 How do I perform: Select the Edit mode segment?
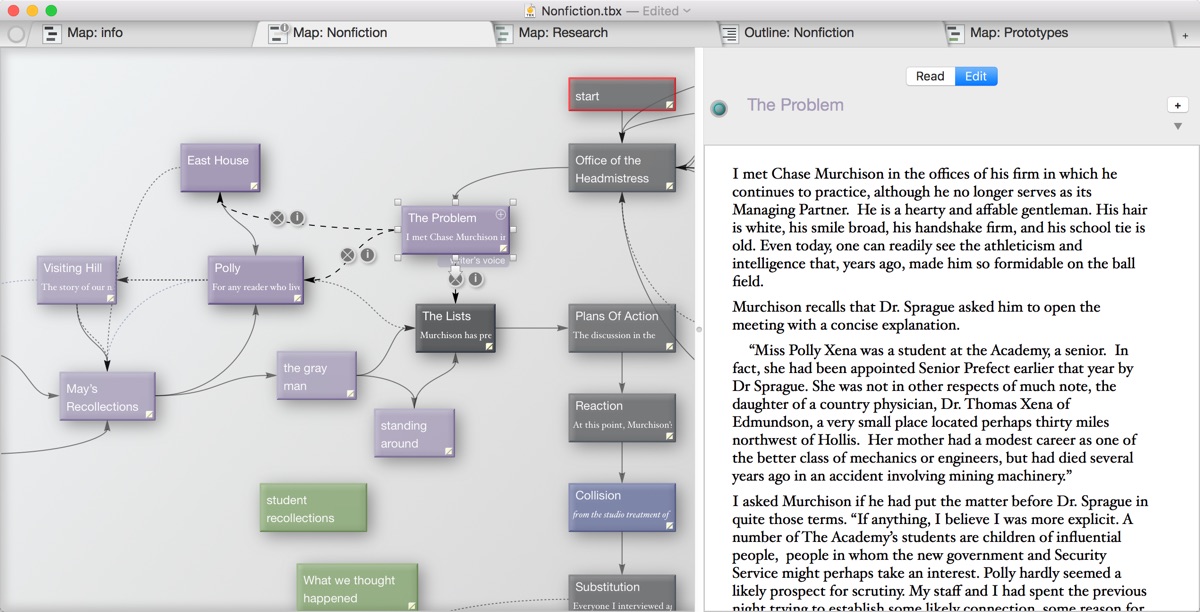(x=976, y=76)
